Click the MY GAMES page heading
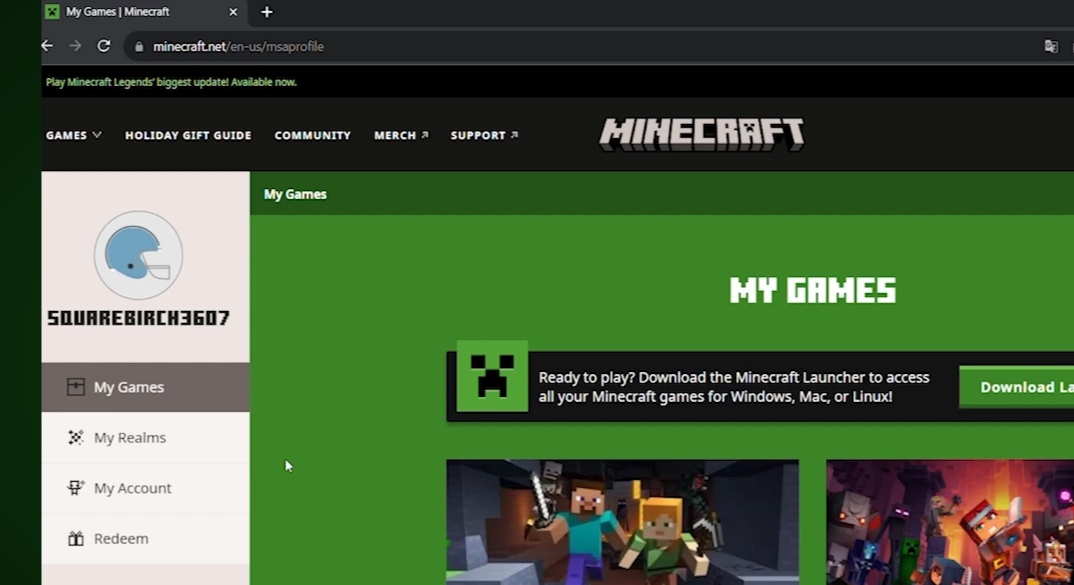This screenshot has height=585, width=1074. (x=812, y=290)
